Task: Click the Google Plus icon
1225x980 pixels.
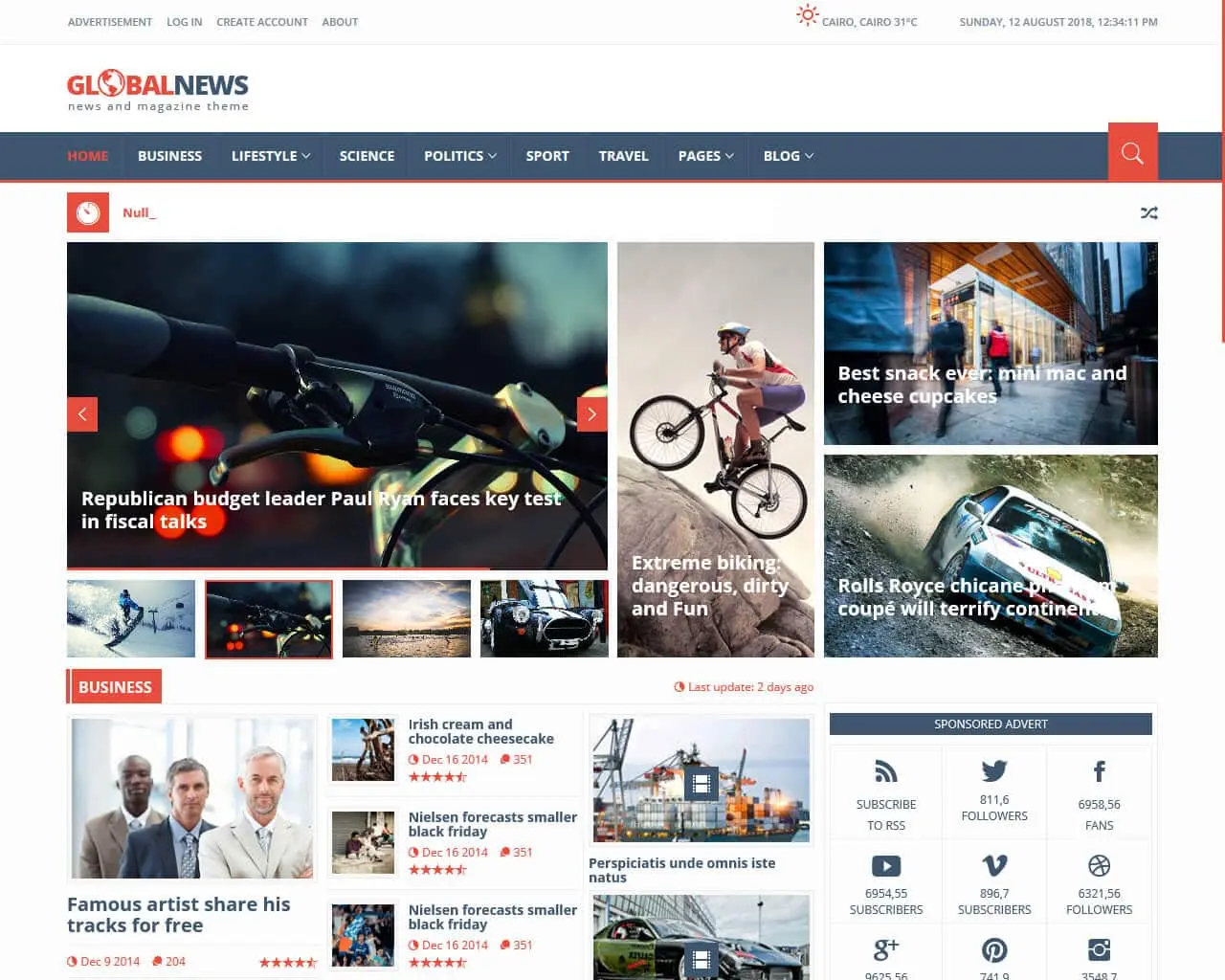Action: (886, 949)
